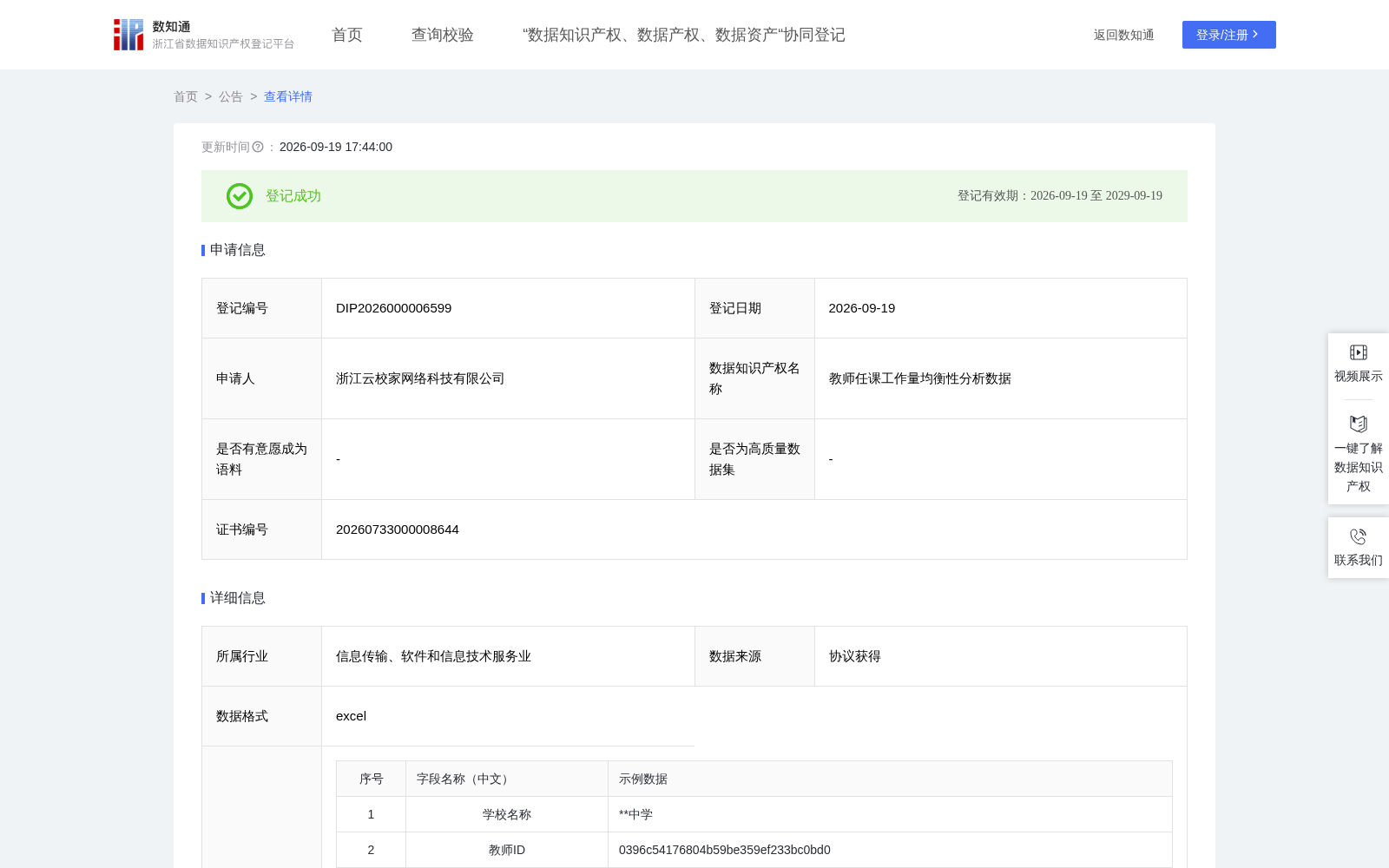The width and height of the screenshot is (1389, 868).
Task: Select the registration date 2026-09-19 cell
Action: click(1001, 308)
